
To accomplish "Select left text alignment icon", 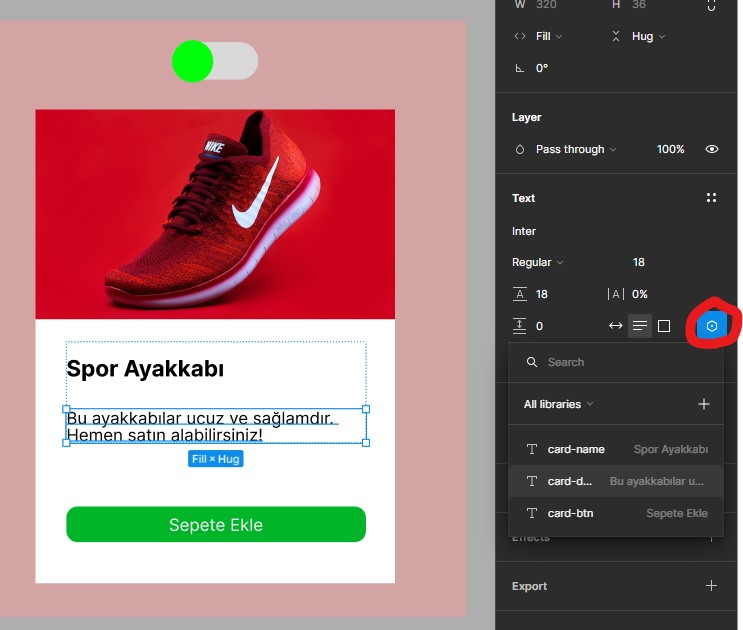I will click(640, 326).
